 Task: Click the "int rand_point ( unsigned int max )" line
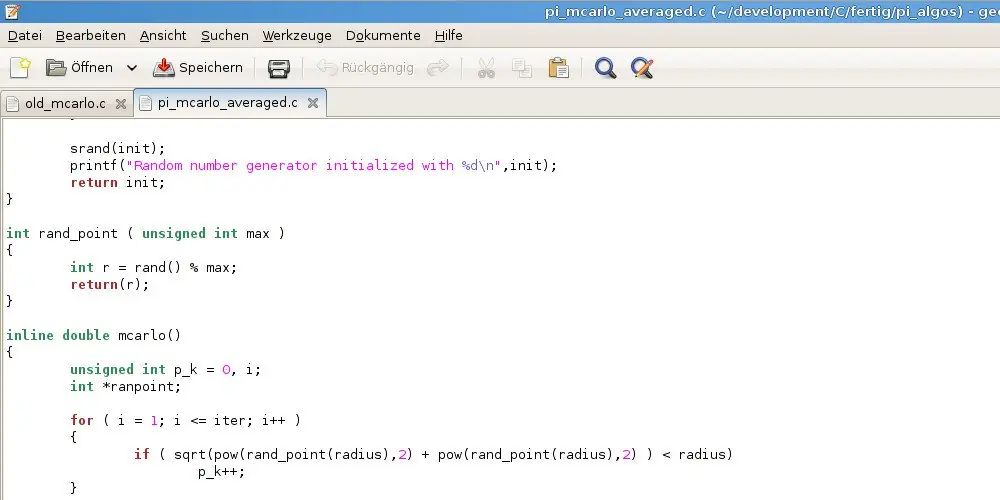coord(145,233)
